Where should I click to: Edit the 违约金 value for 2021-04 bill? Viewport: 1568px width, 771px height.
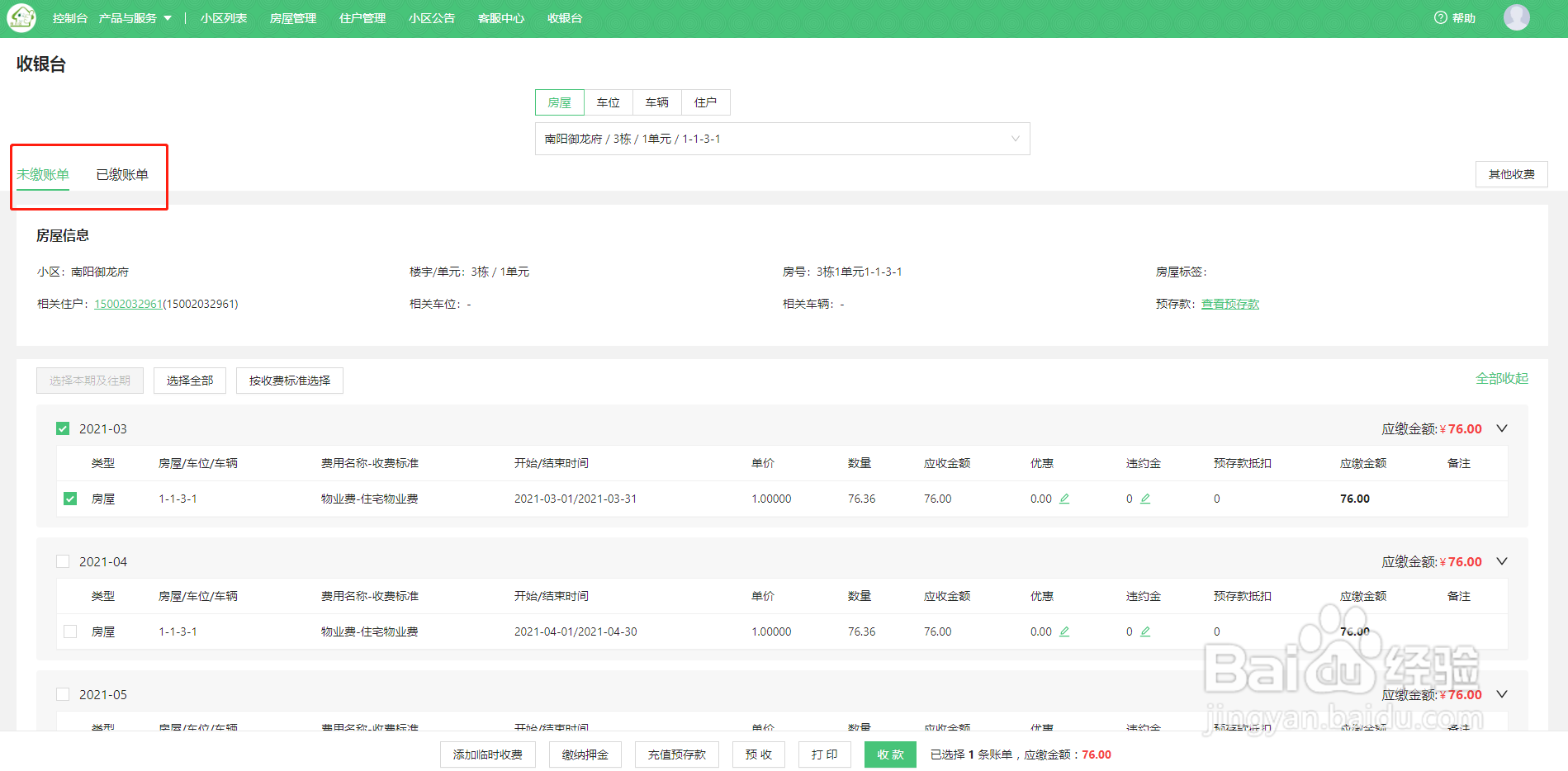pos(1146,631)
